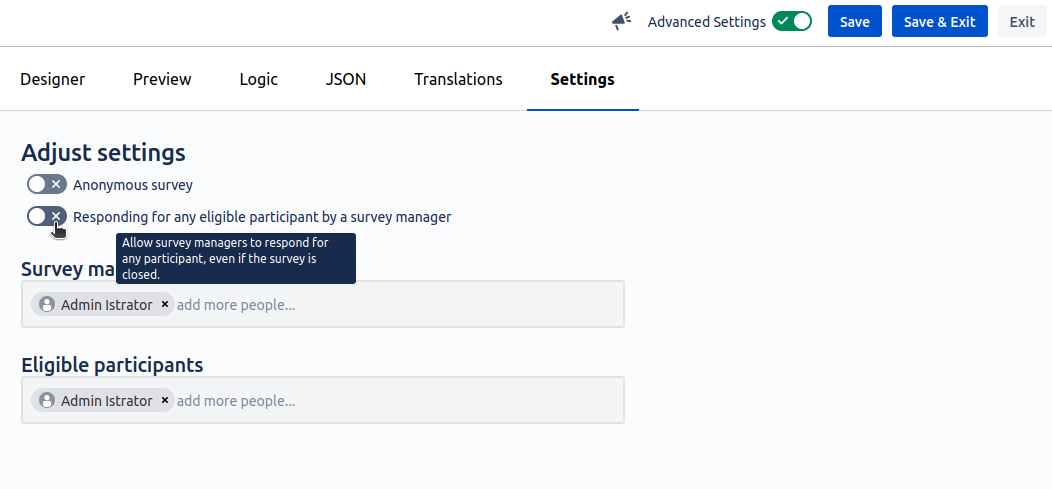Click the Save button
1052x489 pixels.
[x=854, y=21]
